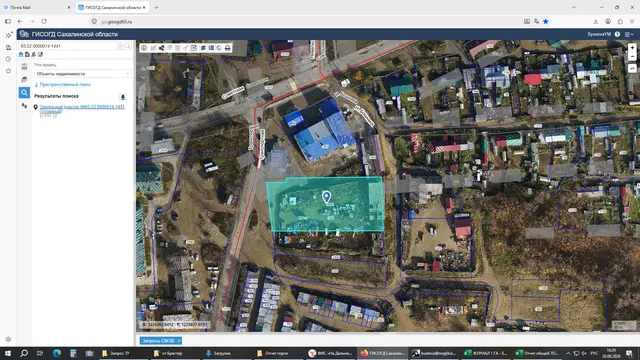Open Windows Start menu
This screenshot has height=360, width=640.
(x=8, y=353)
